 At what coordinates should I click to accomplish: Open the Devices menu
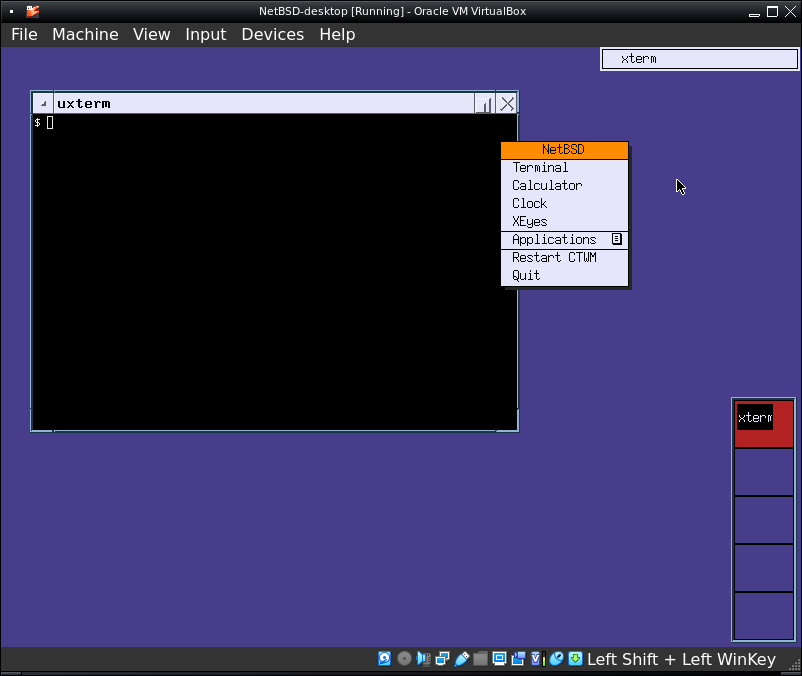(x=272, y=34)
